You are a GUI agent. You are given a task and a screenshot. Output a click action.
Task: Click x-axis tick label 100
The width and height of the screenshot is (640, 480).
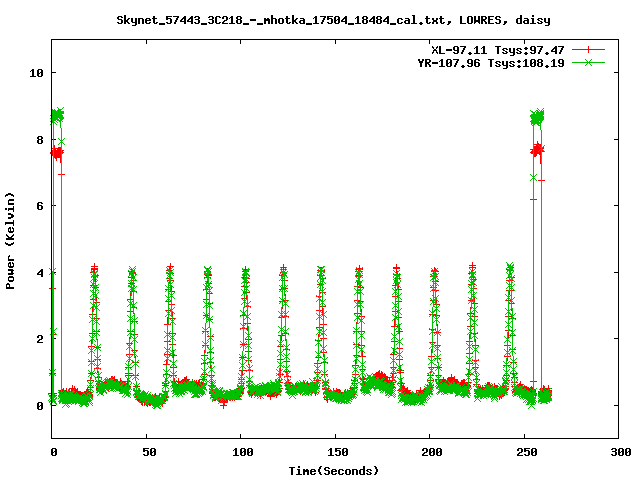click(242, 452)
